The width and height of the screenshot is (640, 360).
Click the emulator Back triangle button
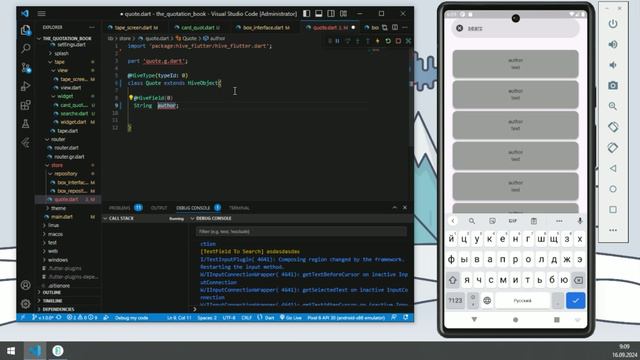point(613,168)
